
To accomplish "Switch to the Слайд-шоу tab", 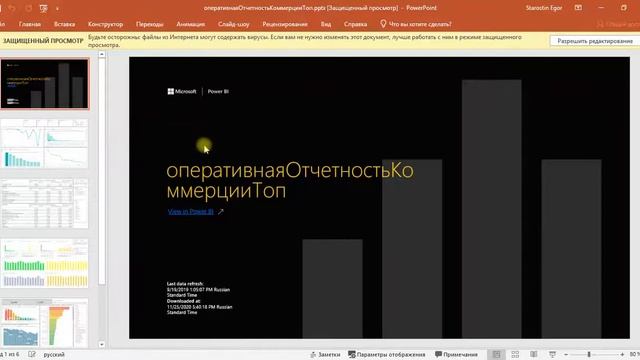I will (x=233, y=24).
